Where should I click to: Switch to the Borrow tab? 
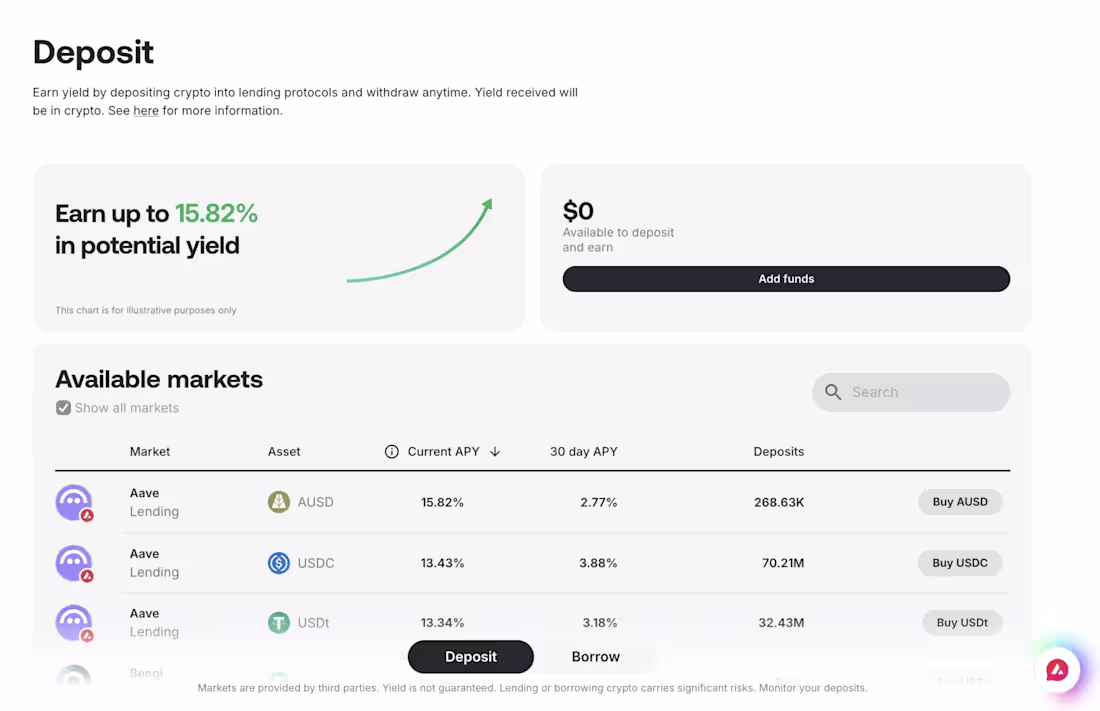[x=596, y=657]
